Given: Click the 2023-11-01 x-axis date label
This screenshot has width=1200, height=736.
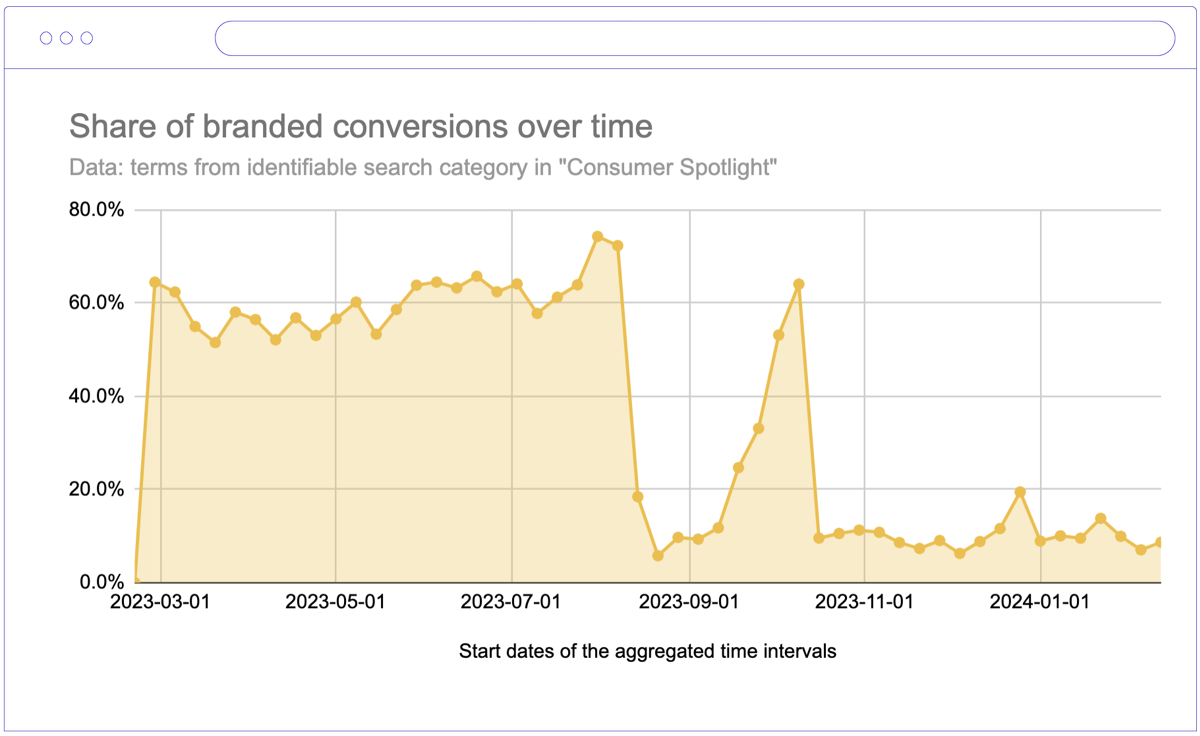Looking at the screenshot, I should click(864, 602).
